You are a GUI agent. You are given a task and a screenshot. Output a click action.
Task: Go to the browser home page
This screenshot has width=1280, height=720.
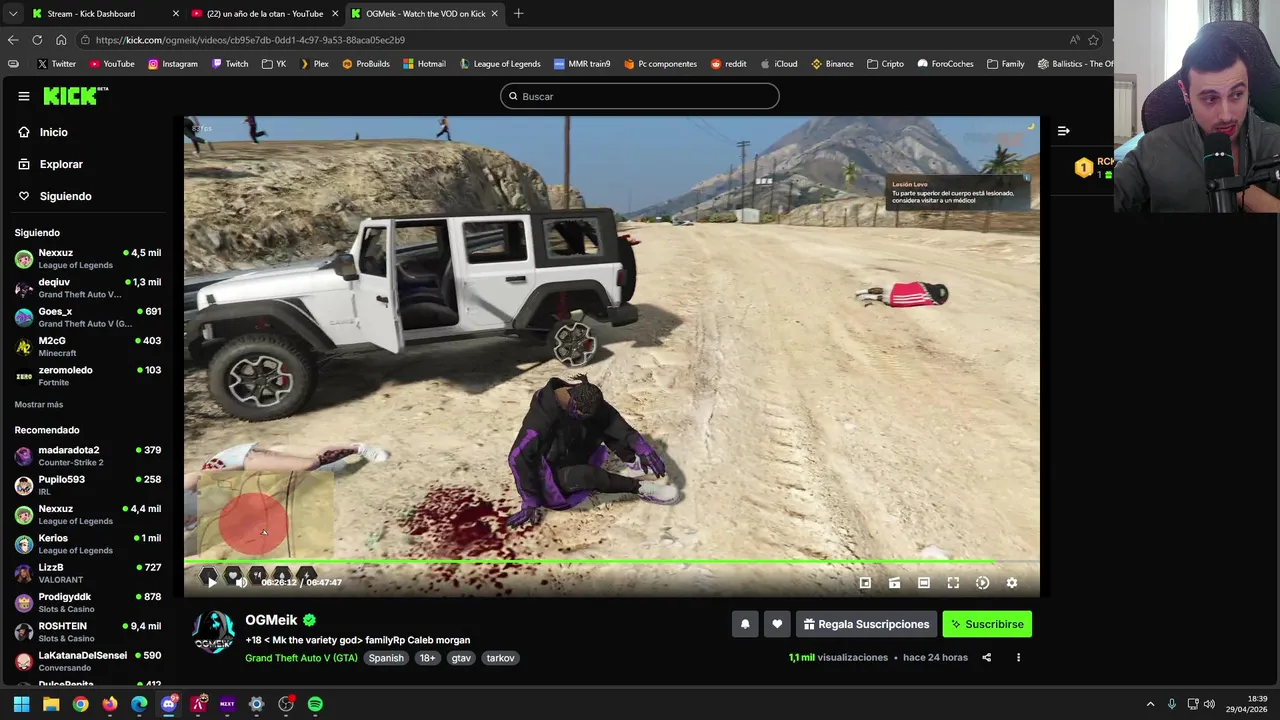pos(61,40)
